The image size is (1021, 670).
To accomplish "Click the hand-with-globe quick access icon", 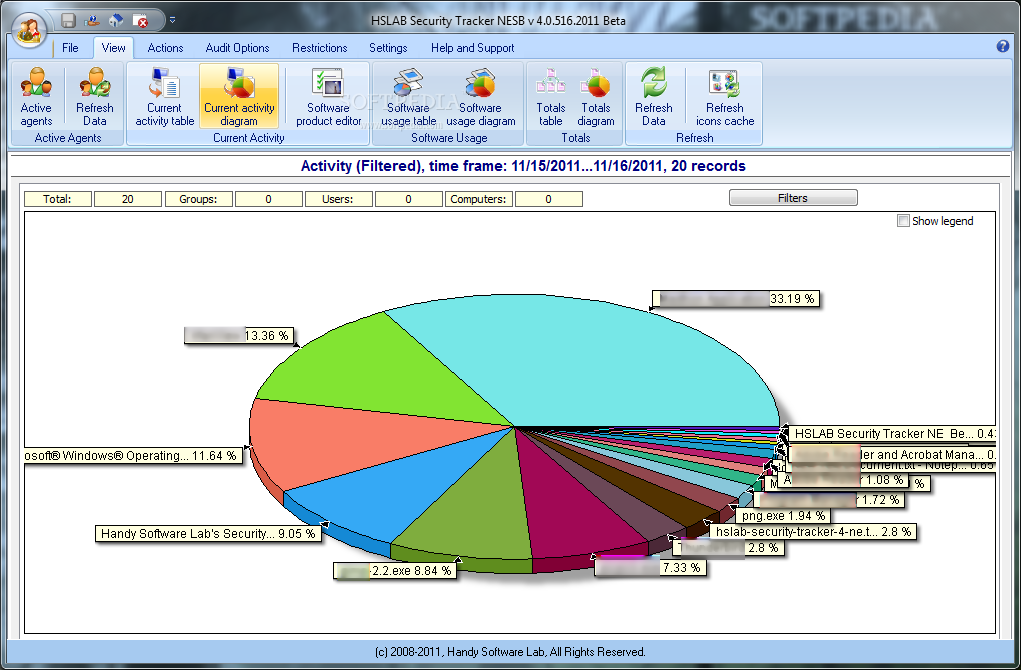I will click(92, 21).
